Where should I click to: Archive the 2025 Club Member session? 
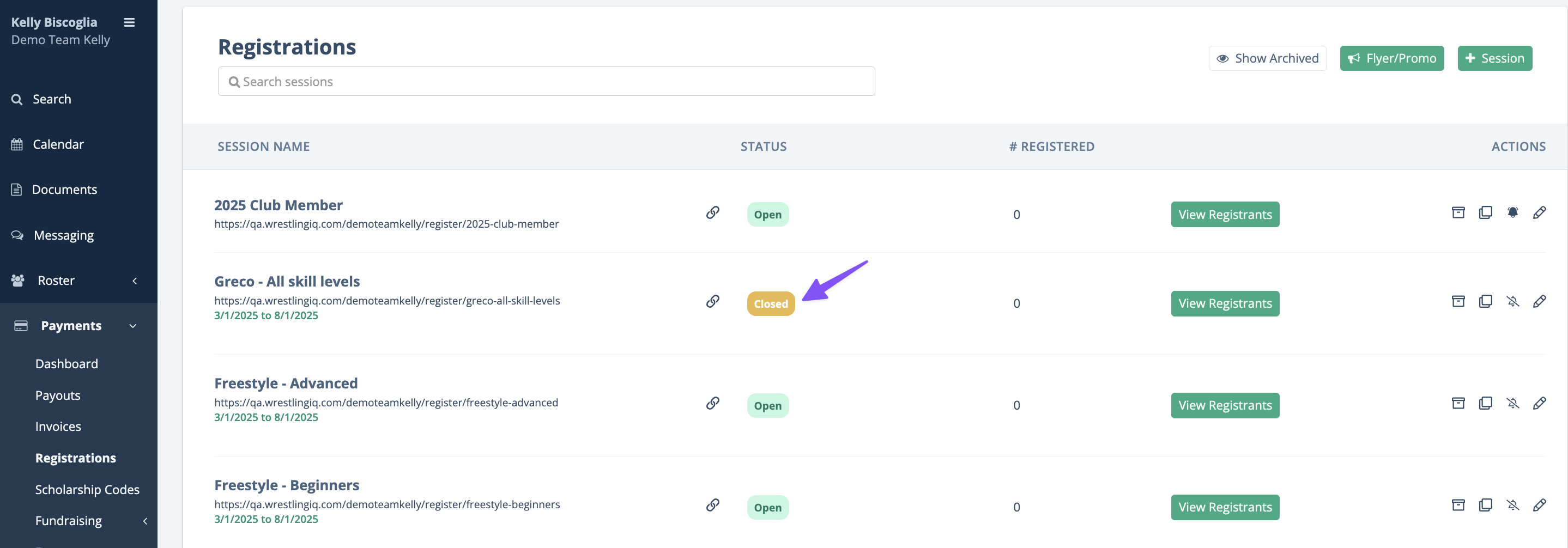pos(1458,212)
